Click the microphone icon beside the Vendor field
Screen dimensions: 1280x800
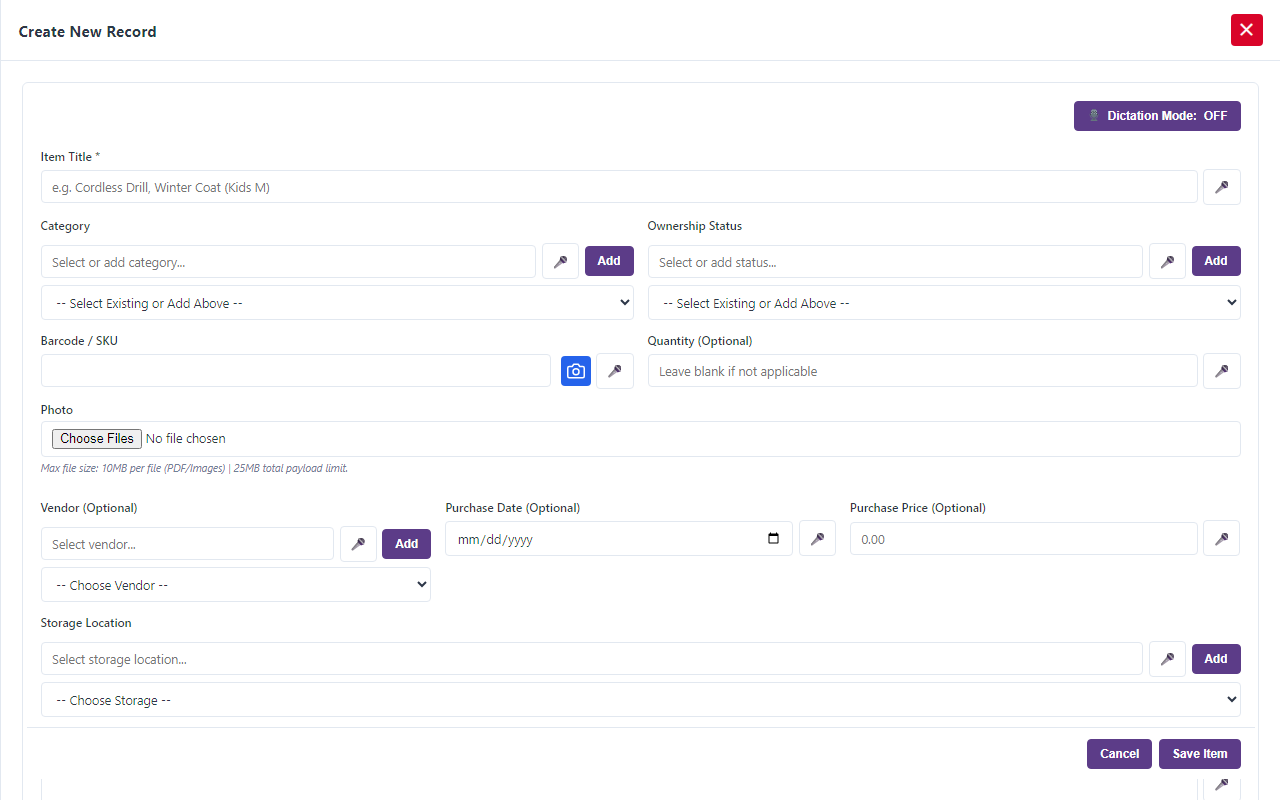[358, 544]
